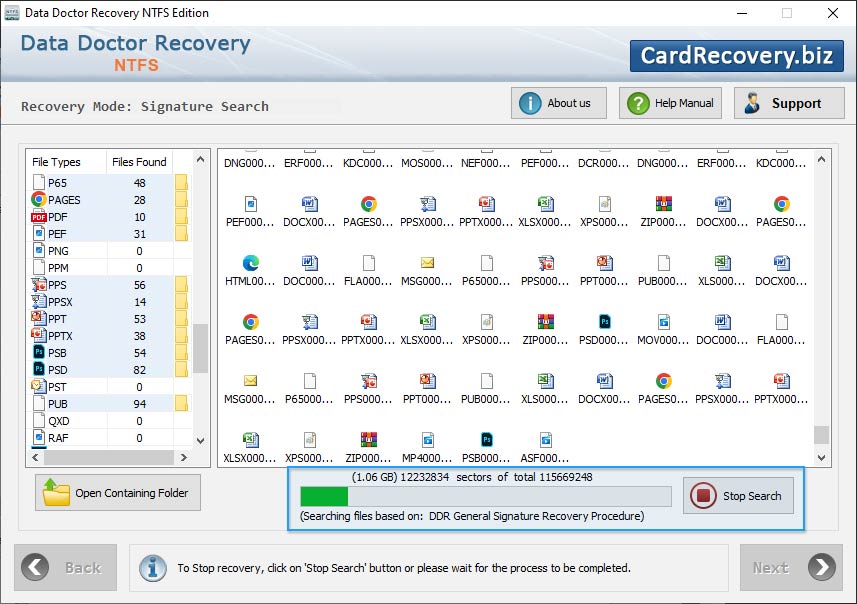857x604 pixels.
Task: Select the NEF000... recovered file label
Action: [486, 163]
